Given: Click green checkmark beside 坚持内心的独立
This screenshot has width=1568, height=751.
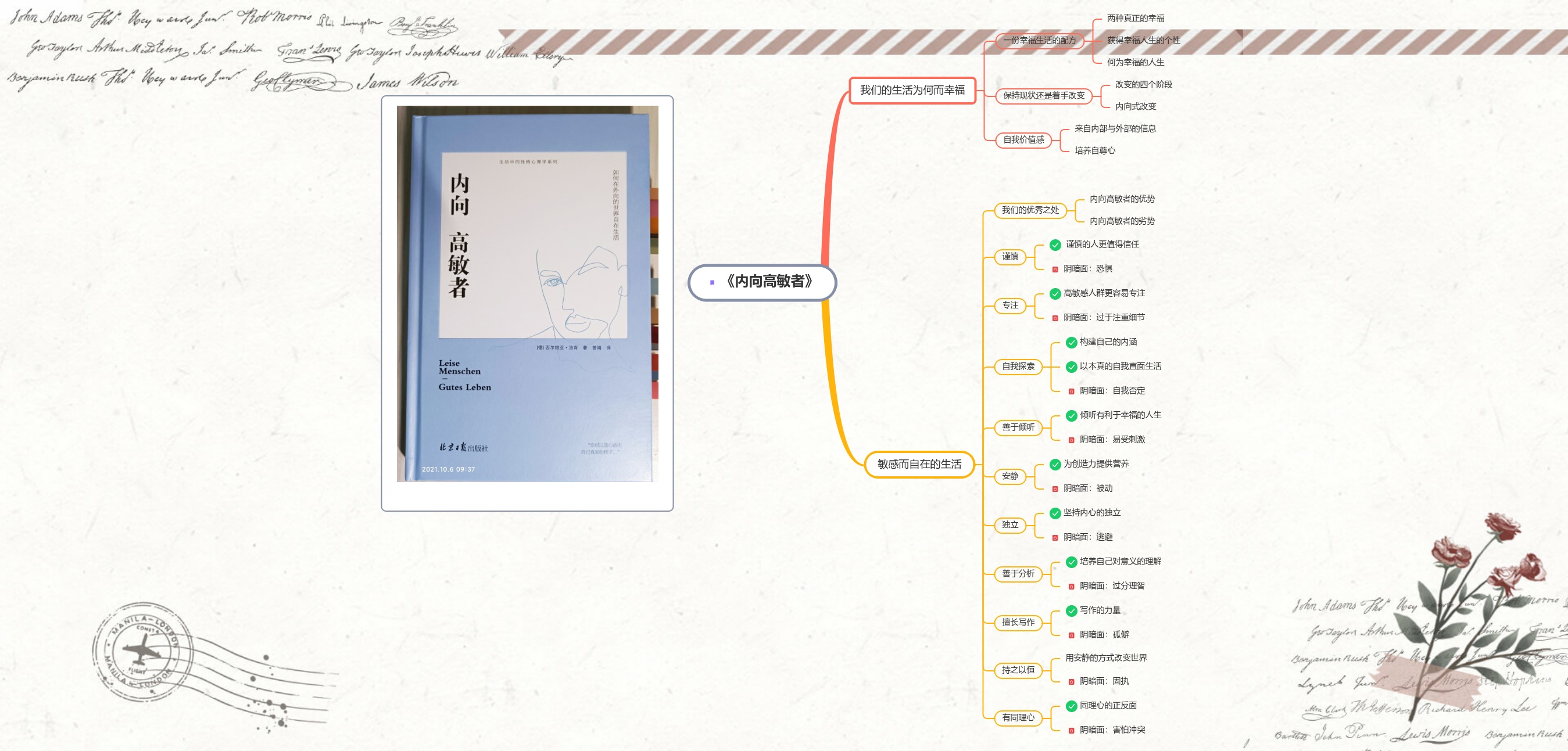Looking at the screenshot, I should click(x=1055, y=513).
